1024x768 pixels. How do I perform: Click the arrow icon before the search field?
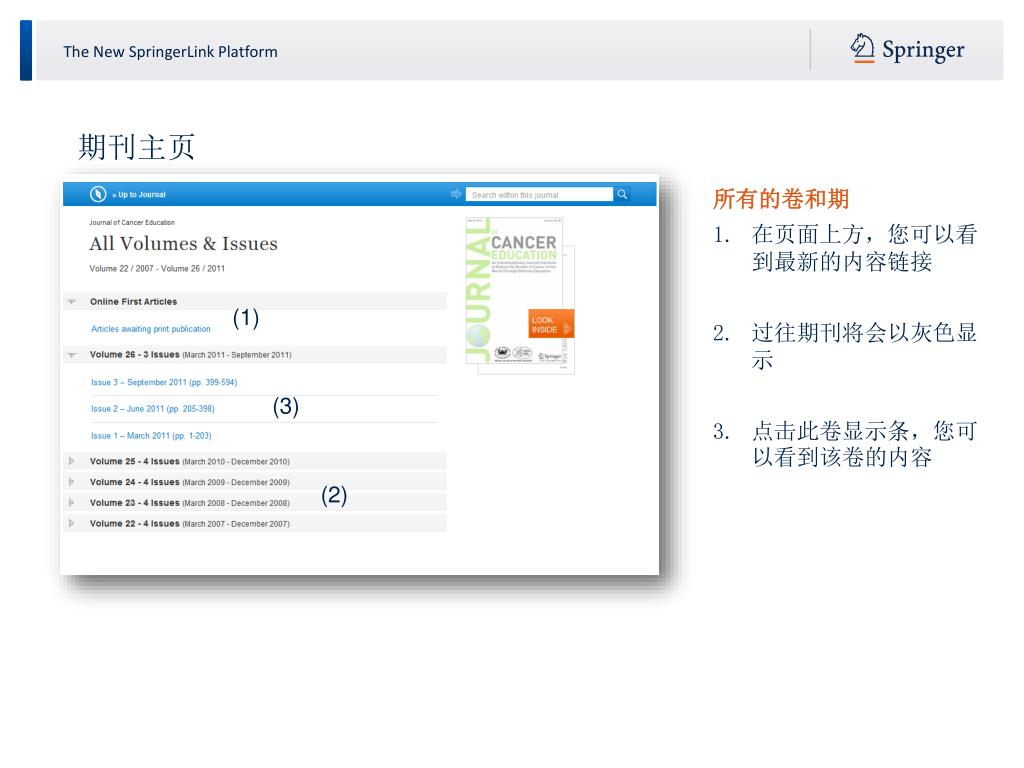pyautogui.click(x=457, y=194)
